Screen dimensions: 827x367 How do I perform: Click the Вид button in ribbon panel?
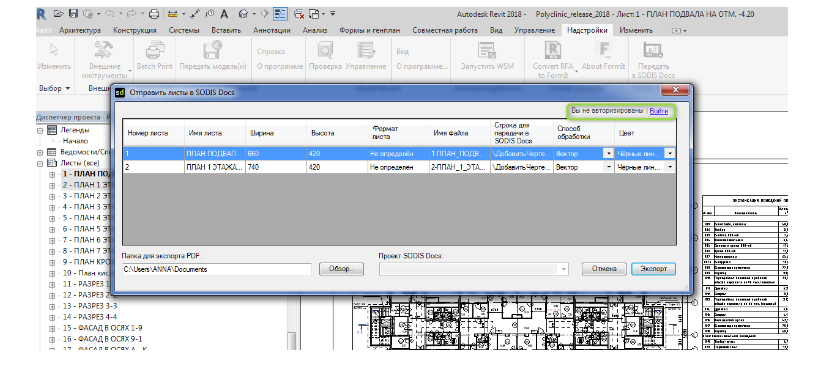coord(402,52)
